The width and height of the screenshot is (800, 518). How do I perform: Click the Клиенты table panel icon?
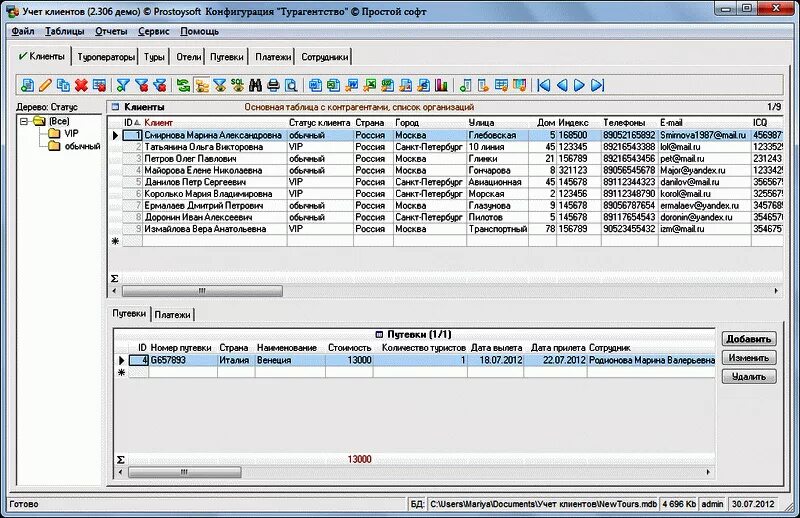(x=115, y=107)
